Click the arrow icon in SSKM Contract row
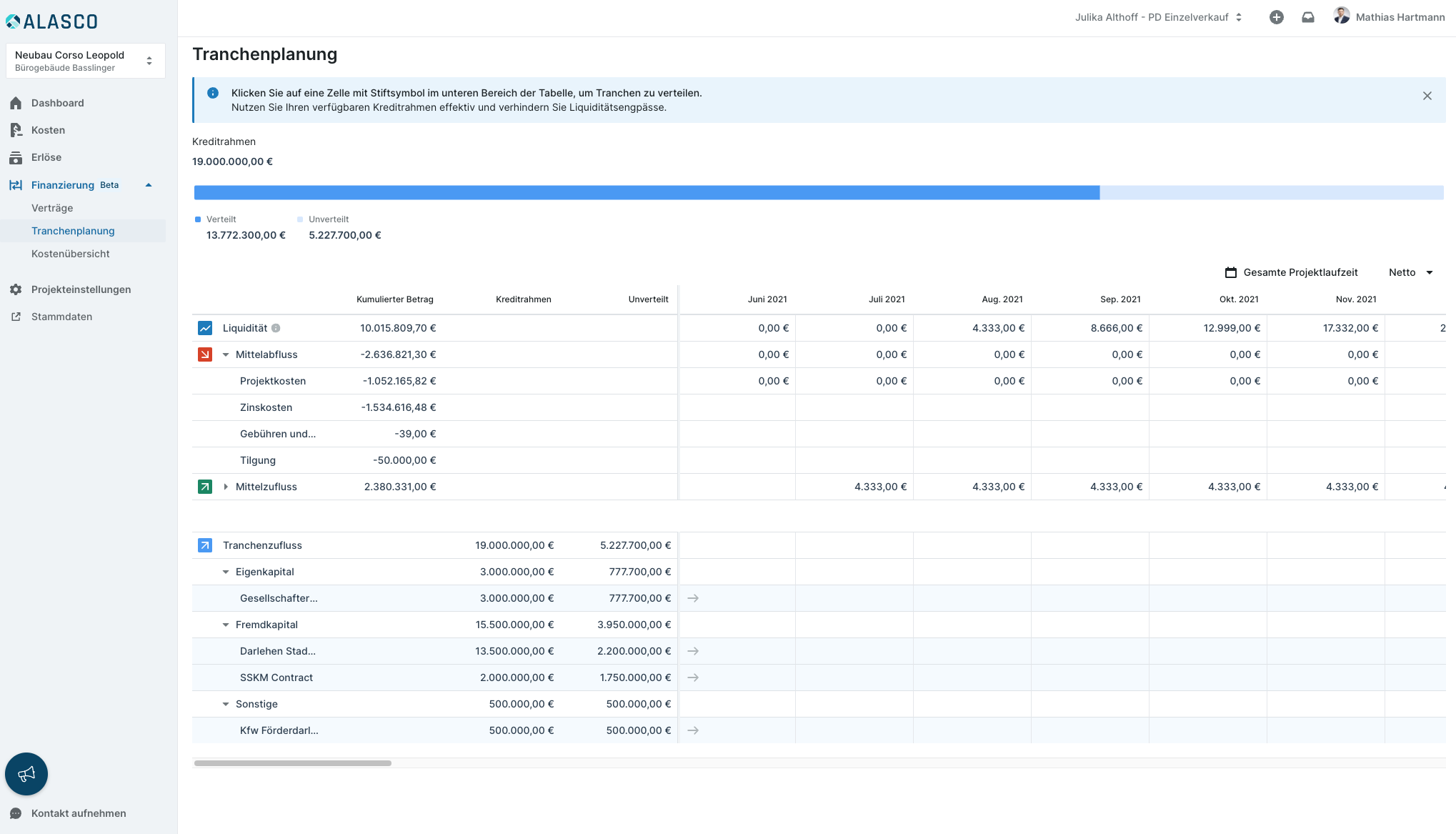The height and width of the screenshot is (834, 1456). (693, 677)
